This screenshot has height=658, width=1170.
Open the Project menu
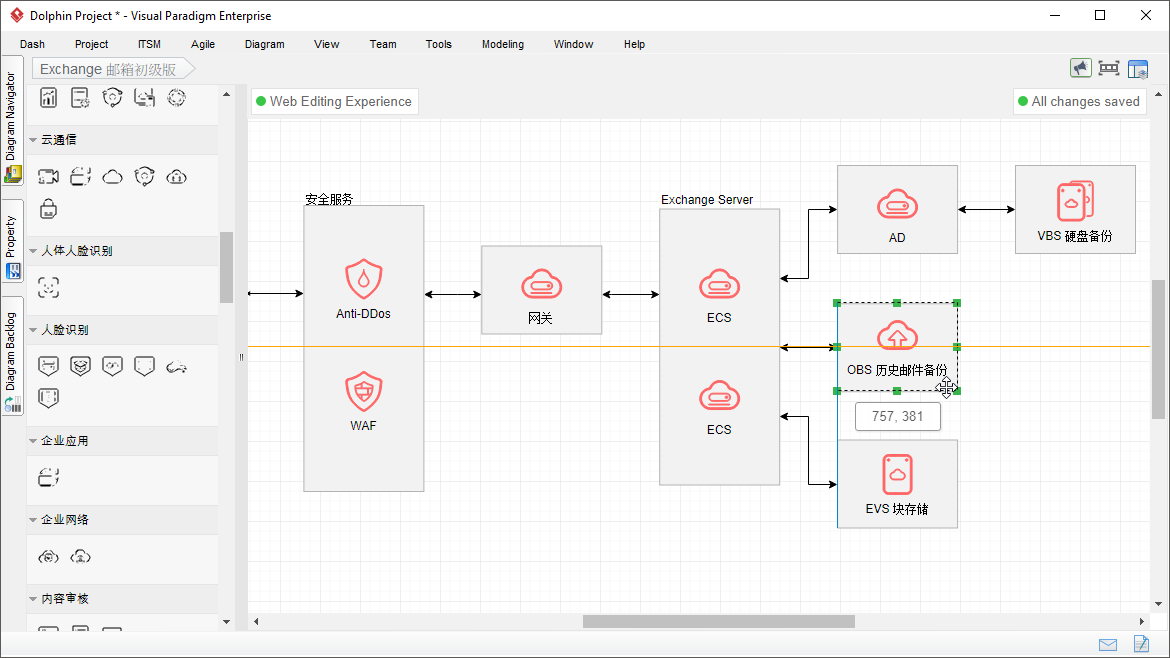pyautogui.click(x=92, y=44)
